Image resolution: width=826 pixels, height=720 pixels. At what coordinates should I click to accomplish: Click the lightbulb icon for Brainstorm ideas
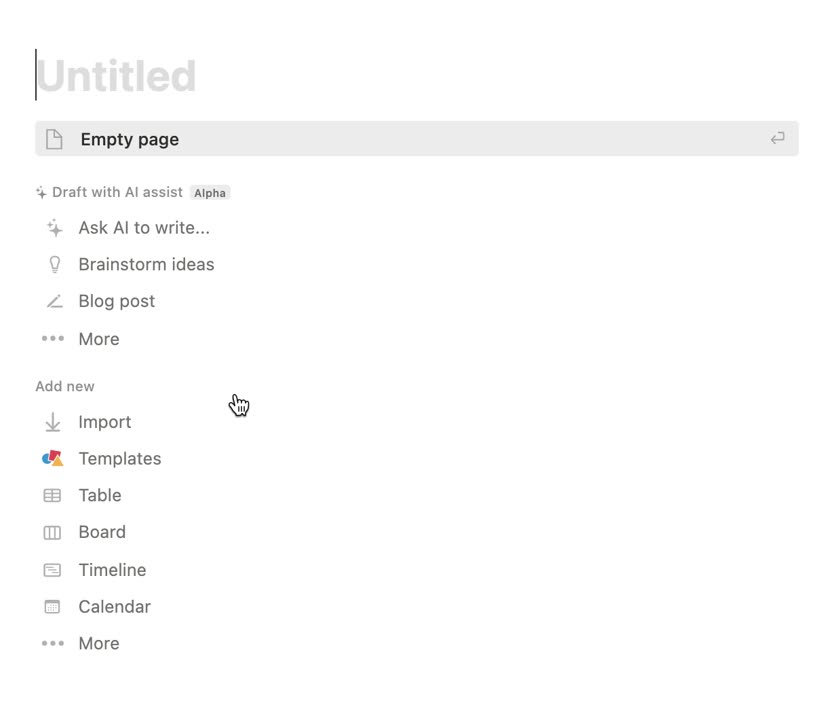(54, 265)
